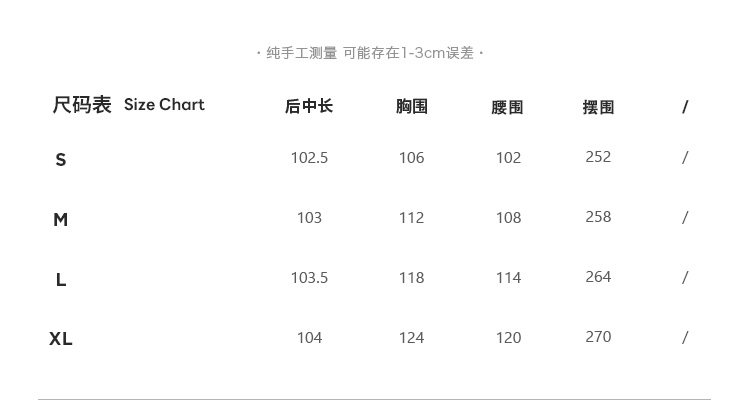Screen dimensions: 750x416
Task: Click the 腰围 column header
Action: tap(508, 107)
